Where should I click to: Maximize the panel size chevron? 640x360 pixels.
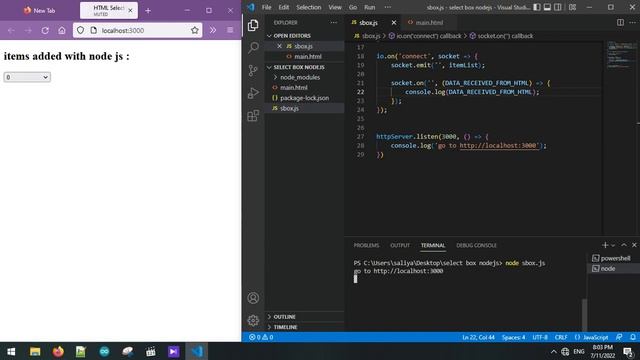coord(624,245)
